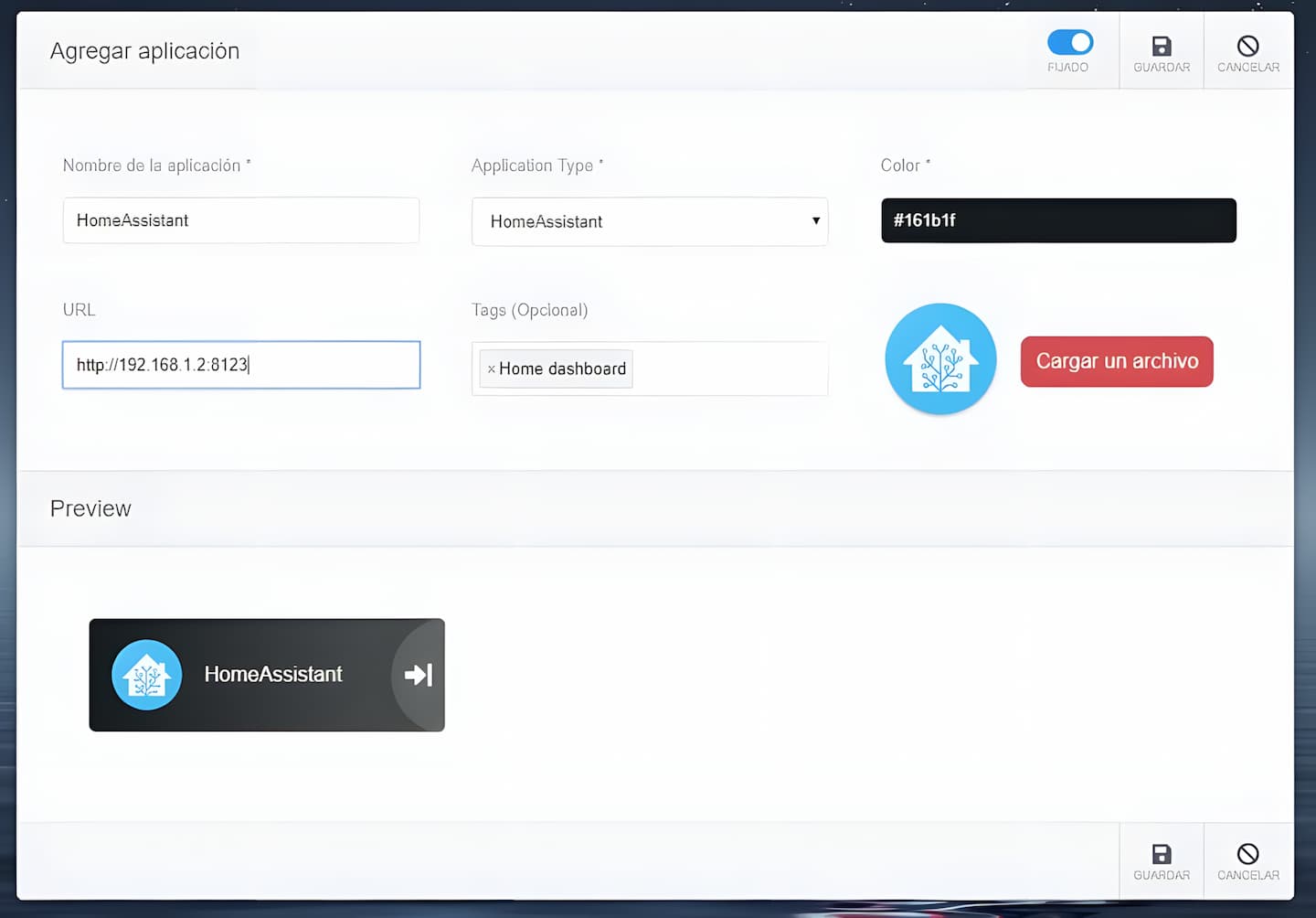Focus the URL input field
Image resolution: width=1316 pixels, height=918 pixels.
(241, 365)
